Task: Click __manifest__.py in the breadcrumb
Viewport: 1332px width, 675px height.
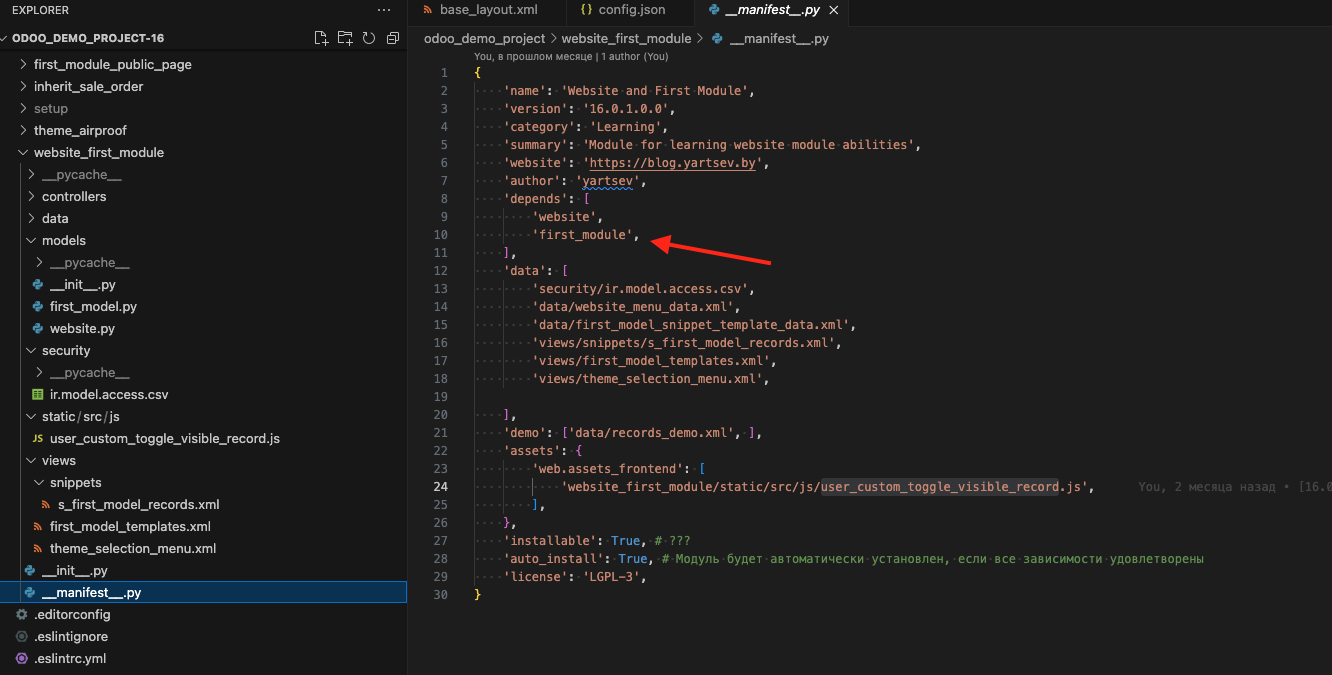Action: coord(779,39)
